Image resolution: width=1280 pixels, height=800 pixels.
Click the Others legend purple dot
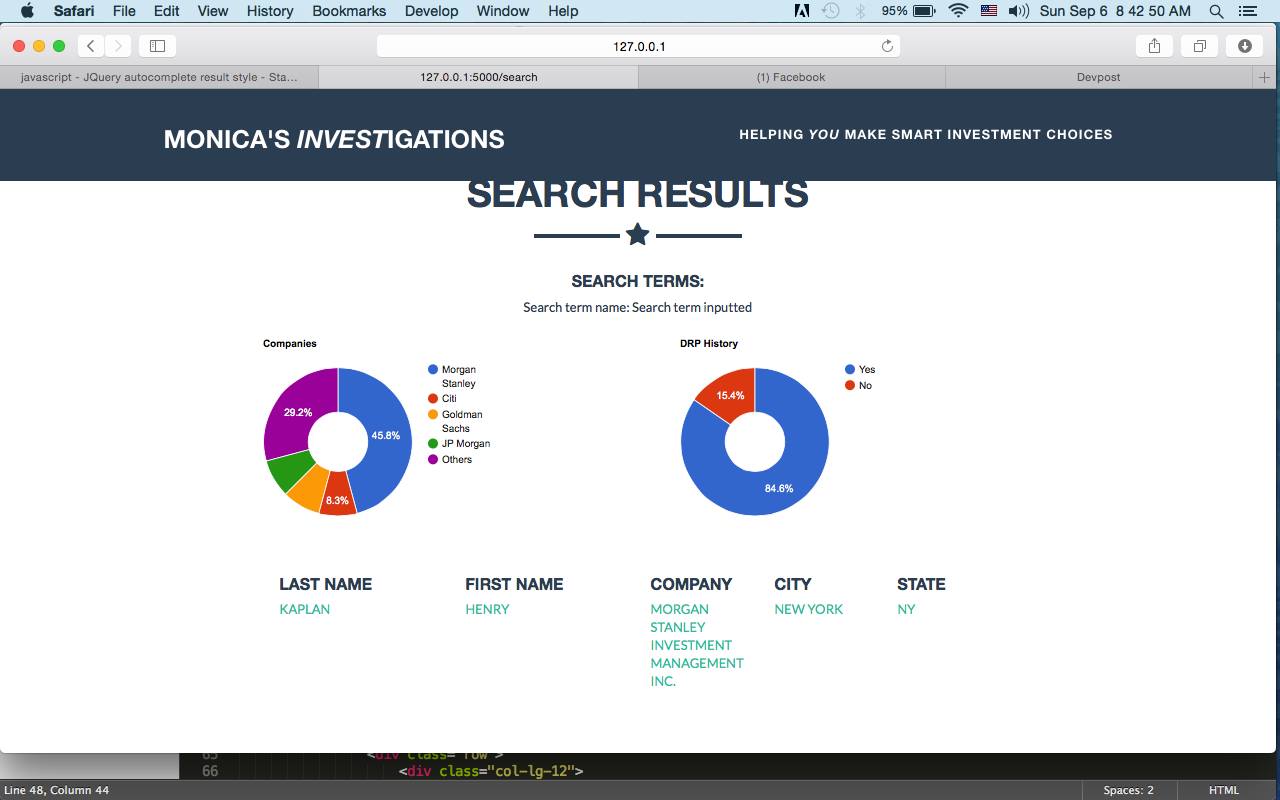click(x=433, y=459)
